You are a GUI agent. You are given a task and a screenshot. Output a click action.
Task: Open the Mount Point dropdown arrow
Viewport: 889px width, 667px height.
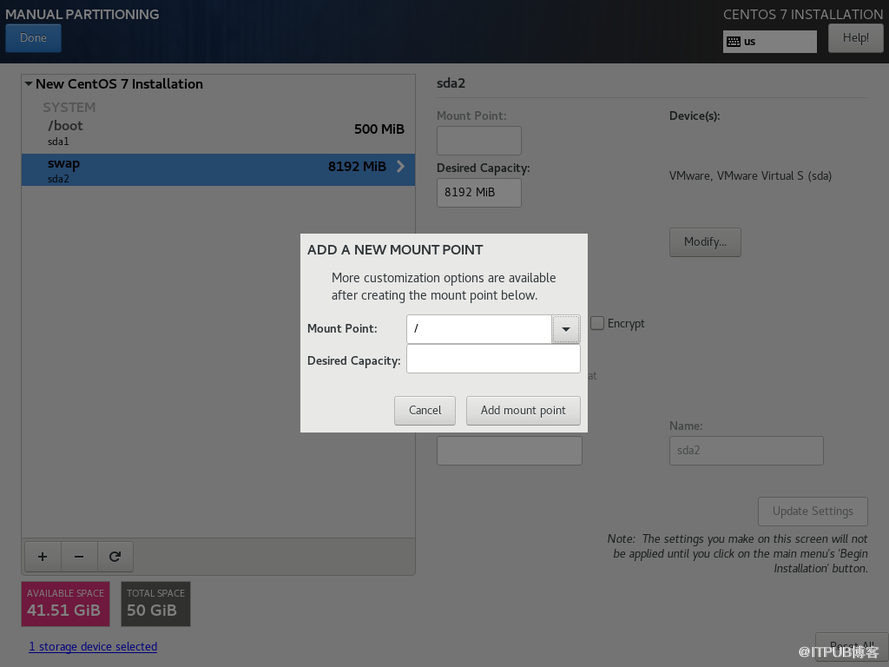[566, 329]
